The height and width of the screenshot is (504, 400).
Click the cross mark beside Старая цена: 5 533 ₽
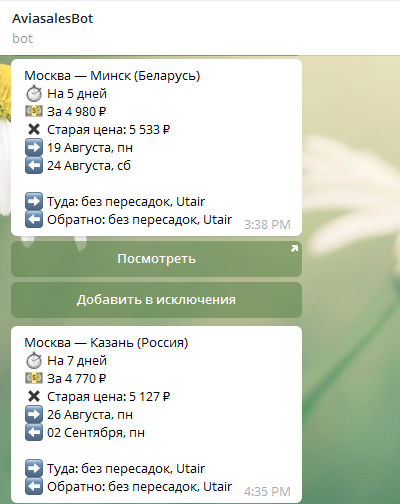pos(34,129)
